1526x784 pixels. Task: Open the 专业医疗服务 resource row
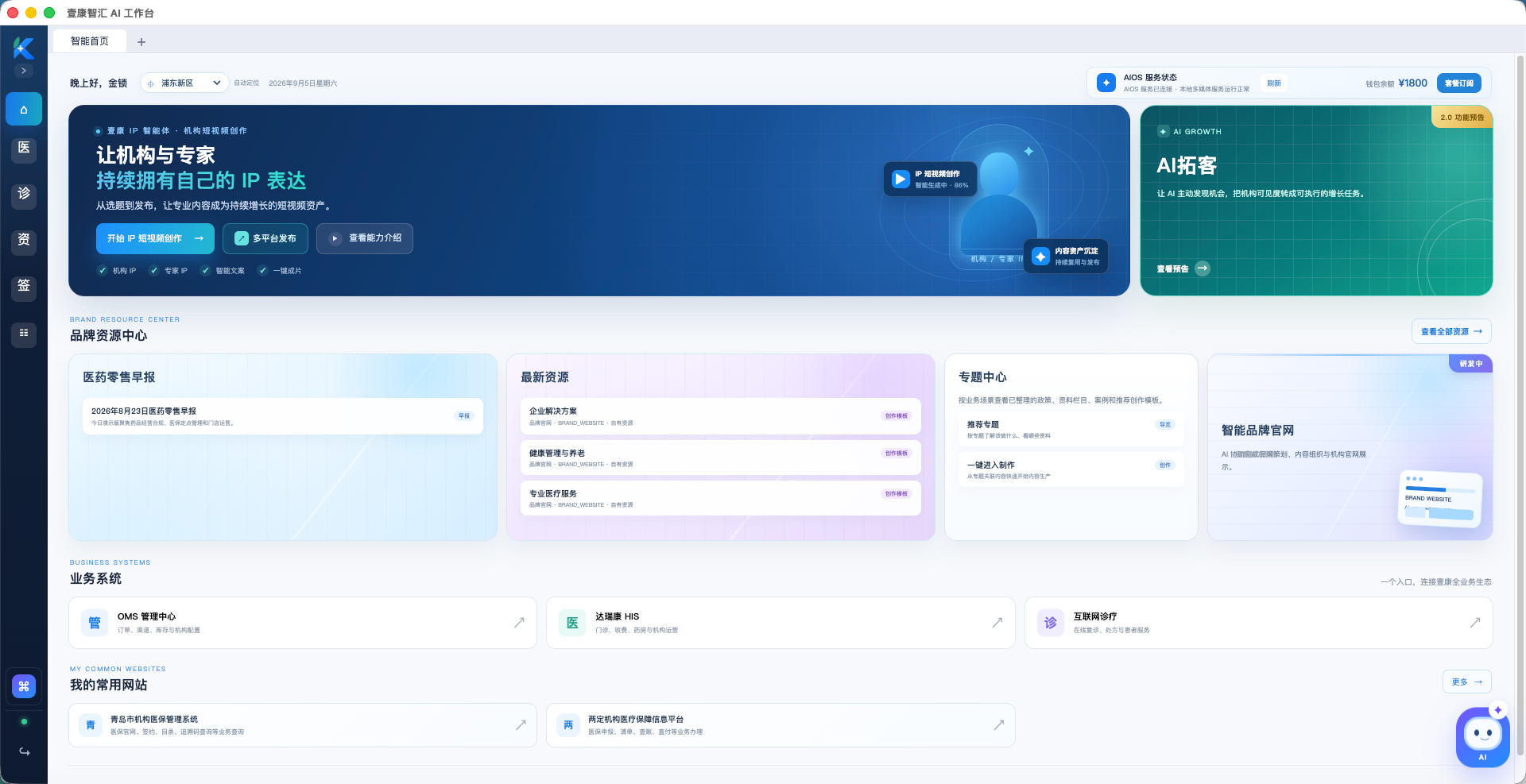[x=720, y=498]
